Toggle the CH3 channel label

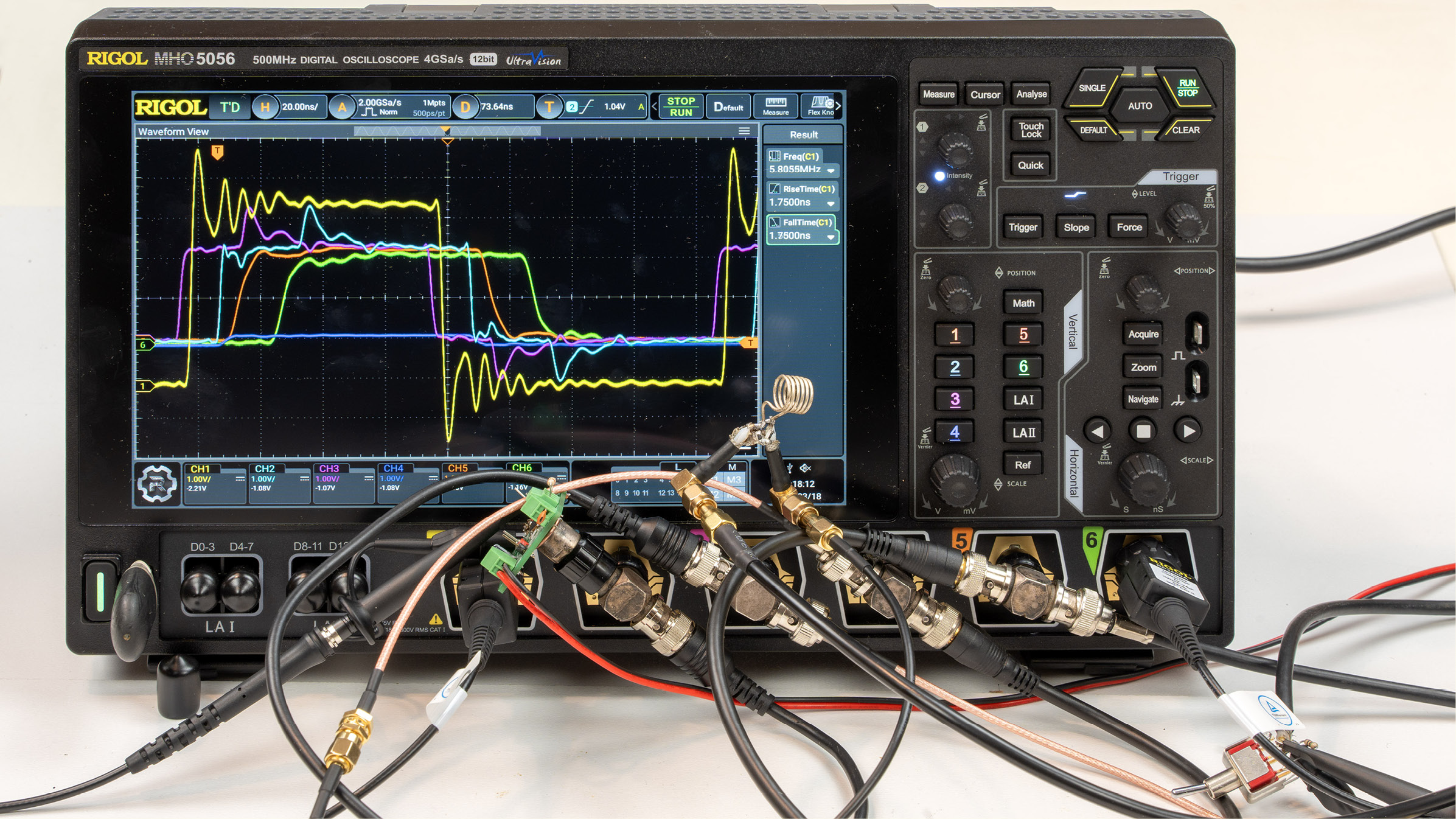click(x=329, y=469)
